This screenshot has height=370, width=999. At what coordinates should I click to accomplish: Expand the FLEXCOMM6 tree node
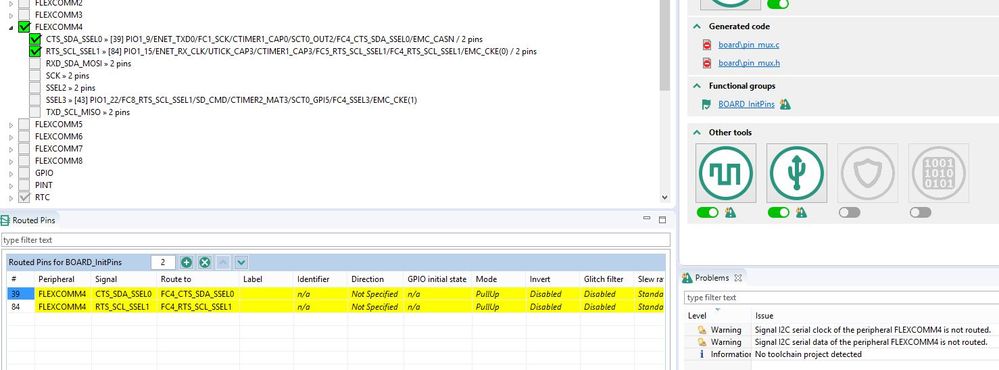(11, 137)
